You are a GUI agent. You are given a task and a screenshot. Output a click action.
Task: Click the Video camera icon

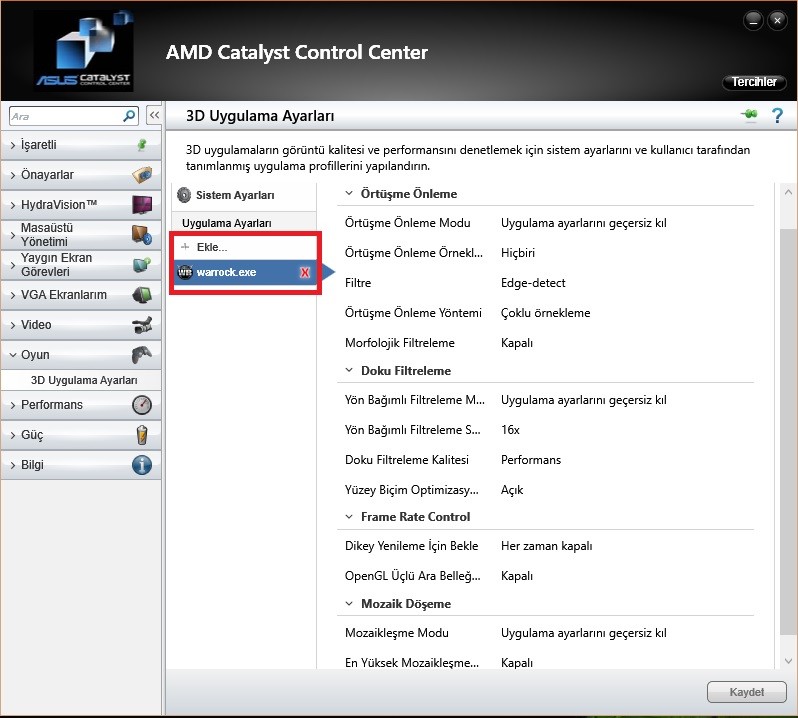point(142,325)
